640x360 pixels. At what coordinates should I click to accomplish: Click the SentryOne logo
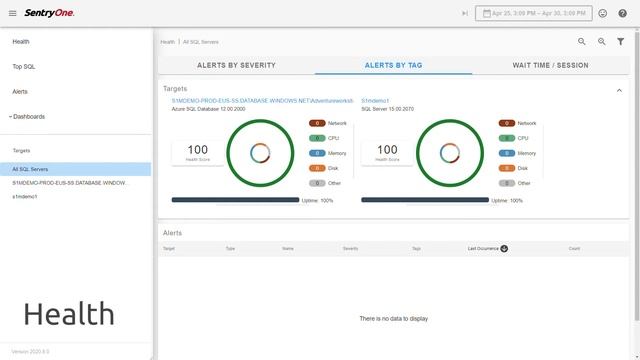(x=49, y=13)
